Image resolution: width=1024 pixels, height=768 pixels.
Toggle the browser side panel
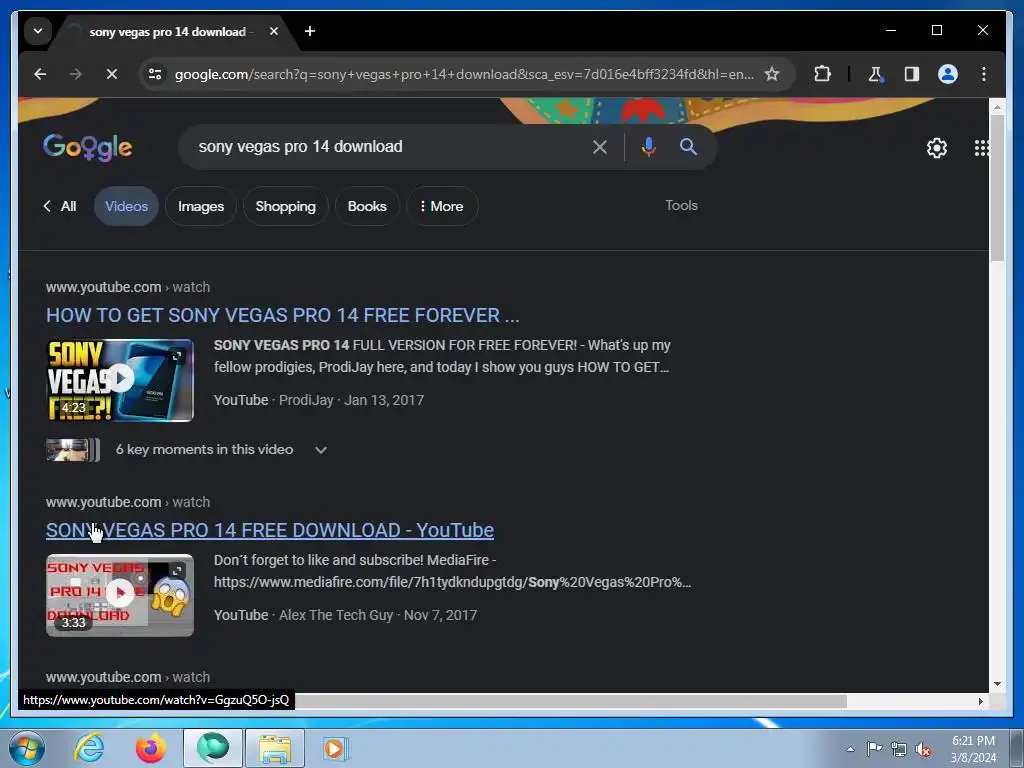pyautogui.click(x=912, y=74)
